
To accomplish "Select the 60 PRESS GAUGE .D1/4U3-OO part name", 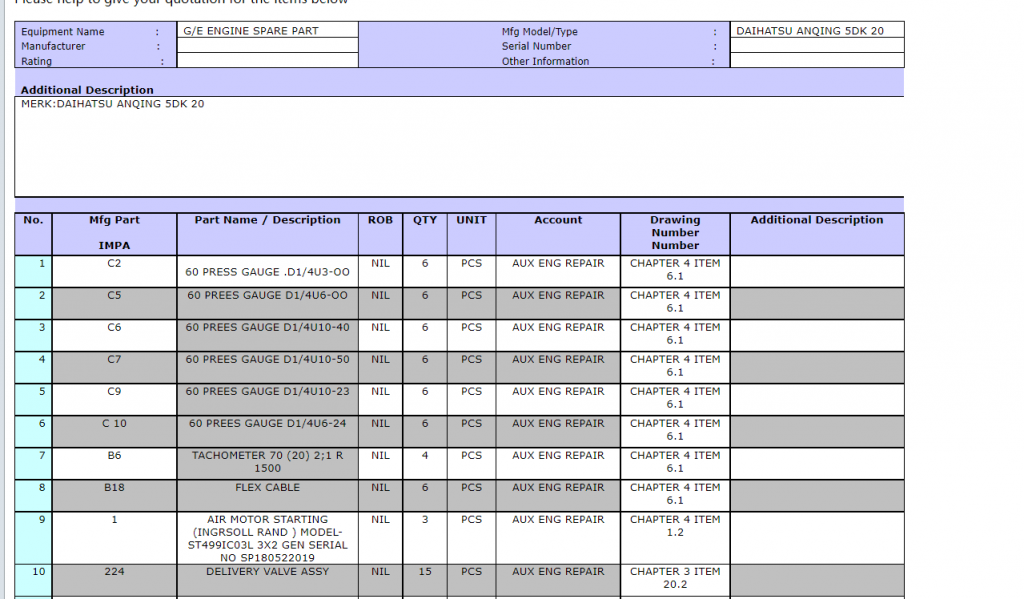I will [267, 271].
